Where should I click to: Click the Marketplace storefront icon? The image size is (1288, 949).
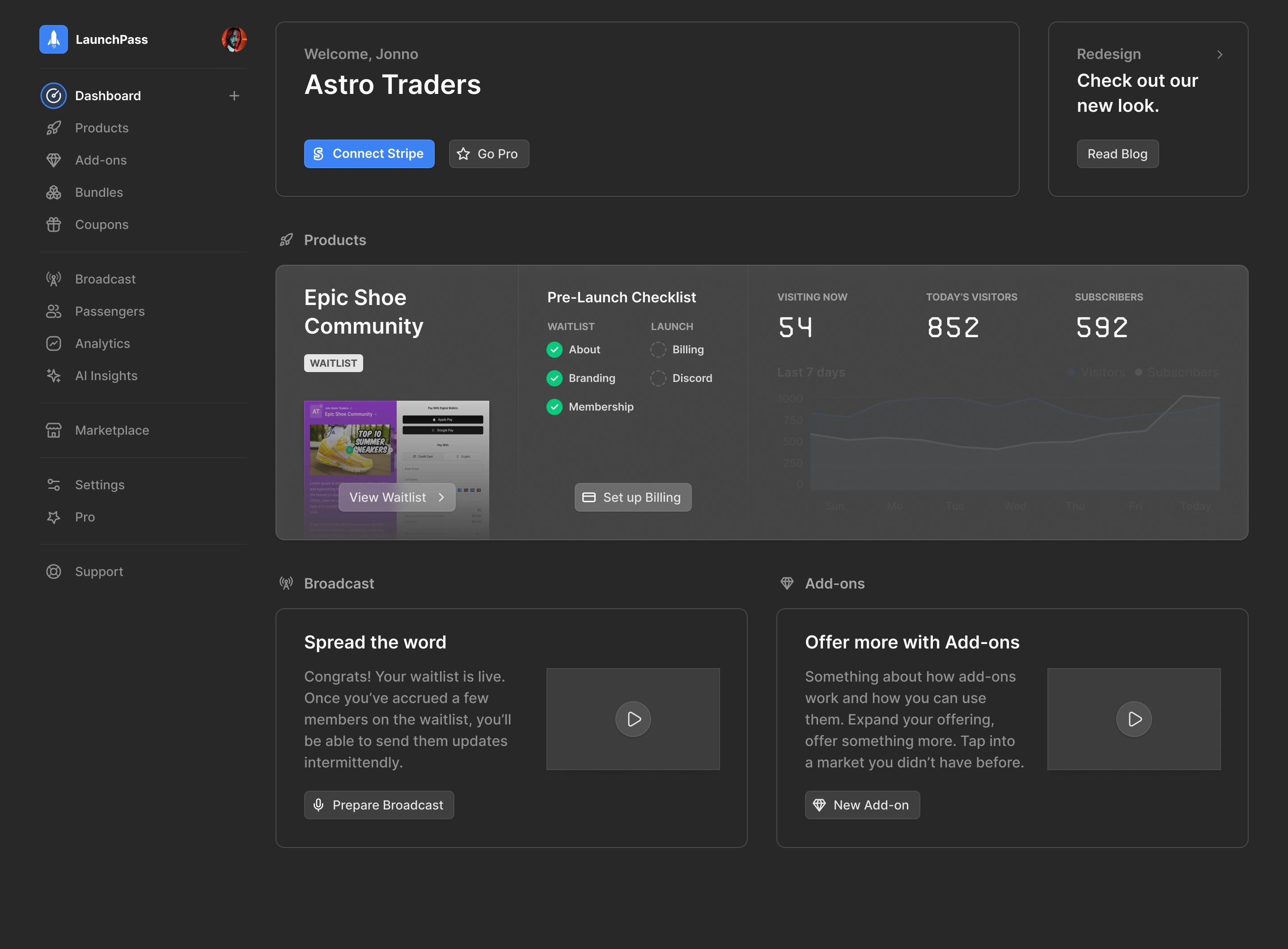(x=53, y=430)
